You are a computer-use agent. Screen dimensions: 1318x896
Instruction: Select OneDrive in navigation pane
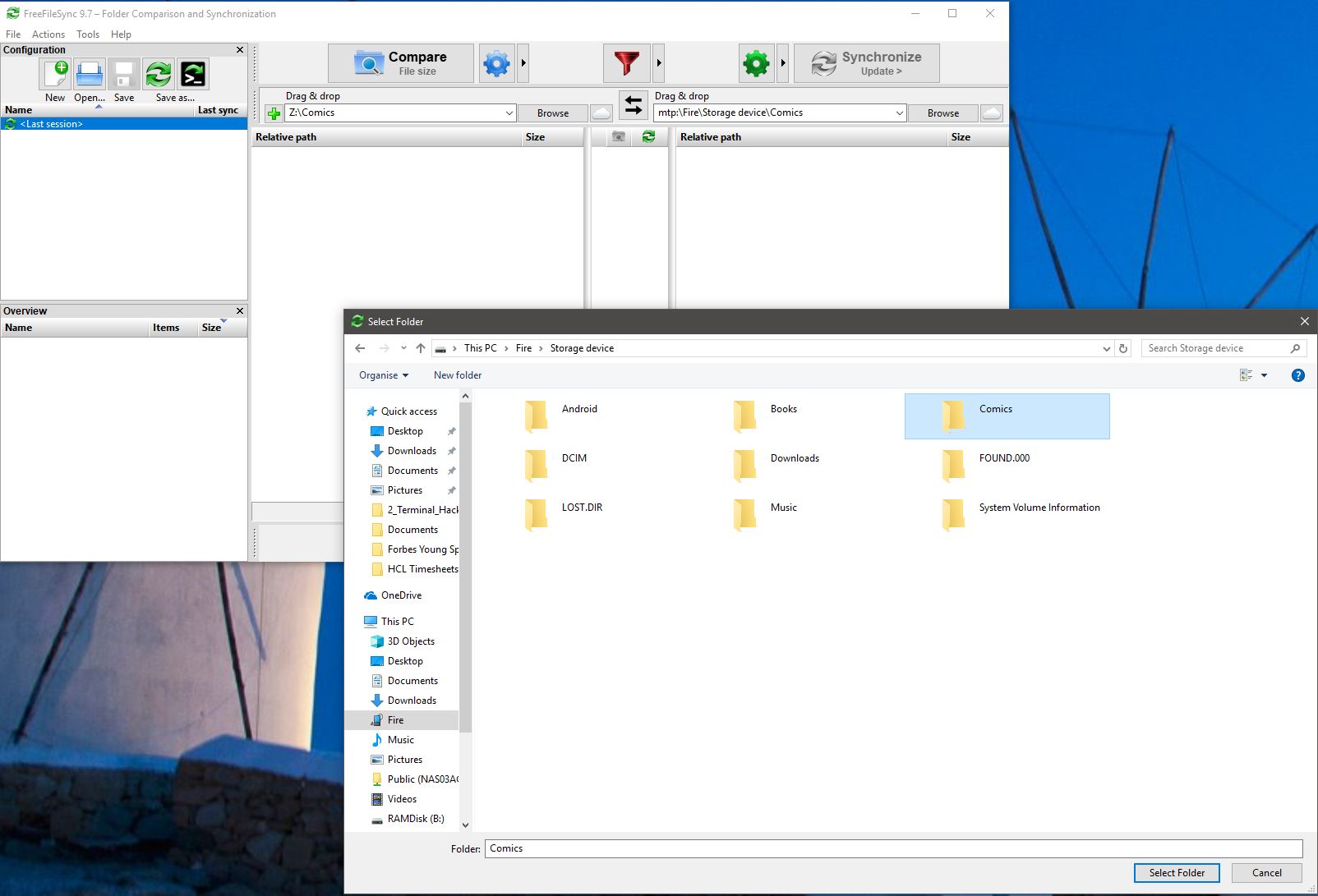click(x=403, y=595)
